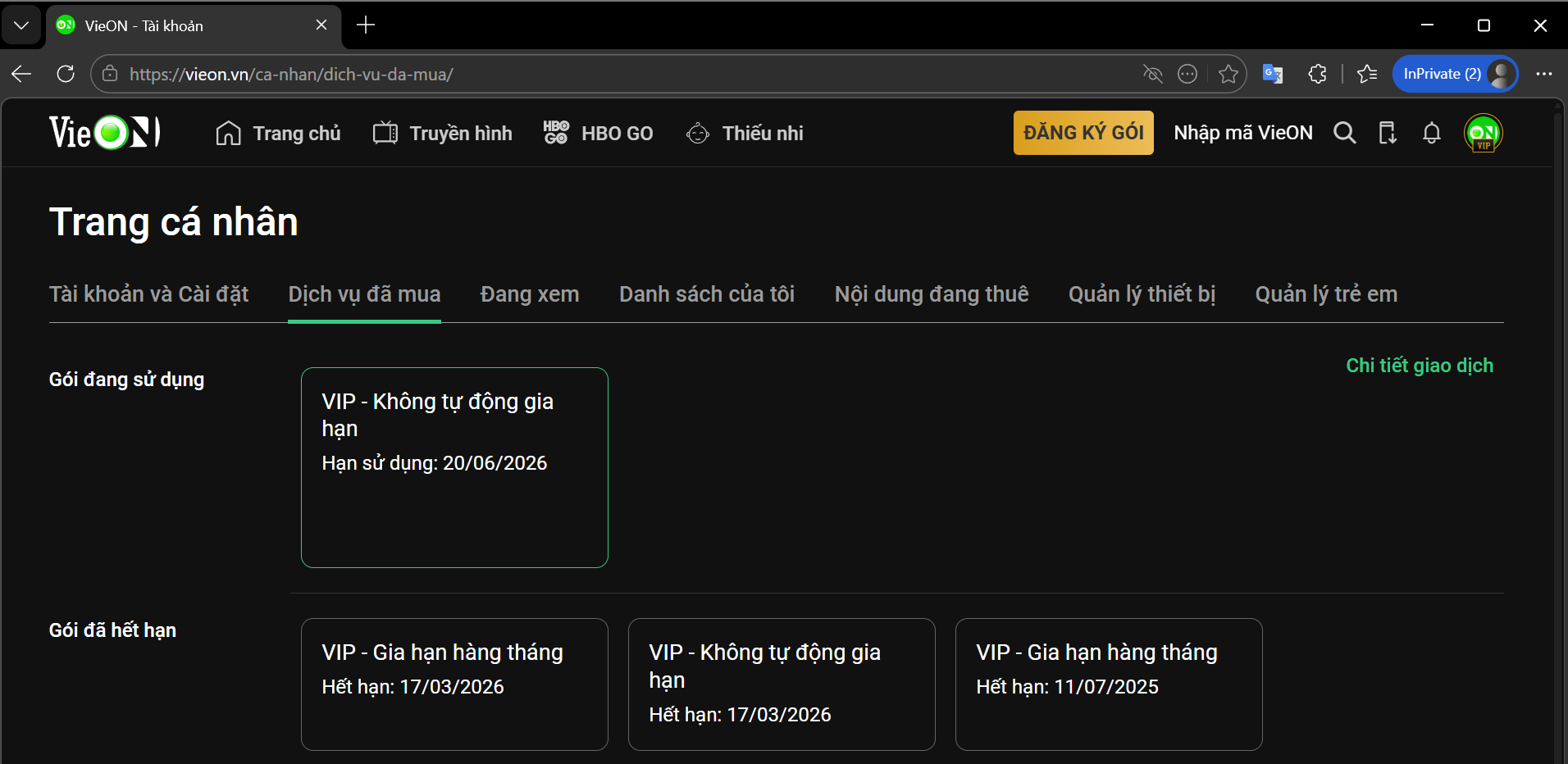1568x764 pixels.
Task: Click the Gói đã hết hạn label
Action: (x=112, y=630)
